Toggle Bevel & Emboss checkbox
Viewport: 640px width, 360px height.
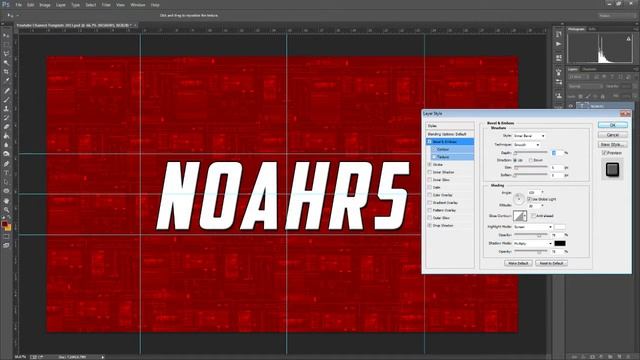tap(429, 142)
